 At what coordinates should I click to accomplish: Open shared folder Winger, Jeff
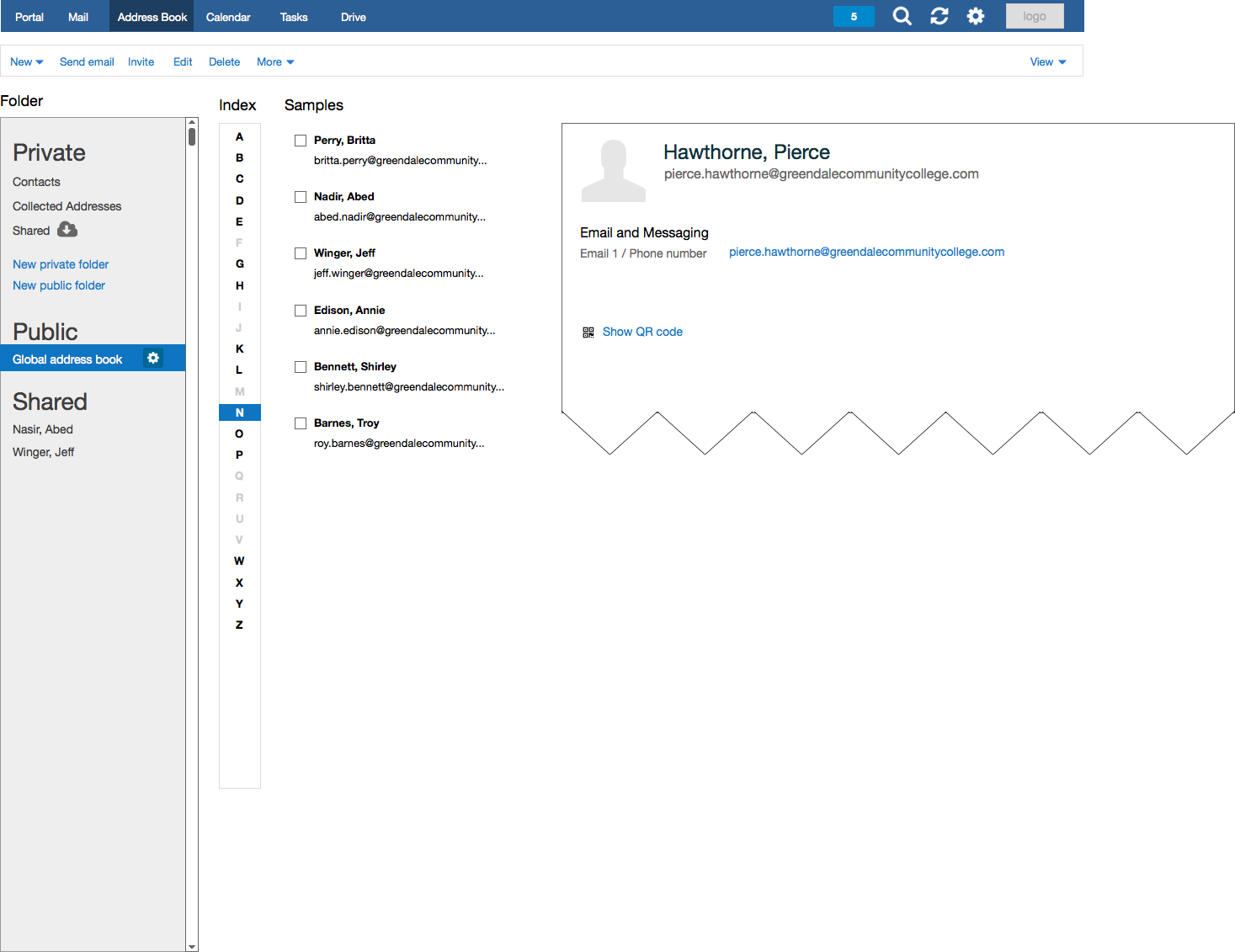pyautogui.click(x=43, y=452)
